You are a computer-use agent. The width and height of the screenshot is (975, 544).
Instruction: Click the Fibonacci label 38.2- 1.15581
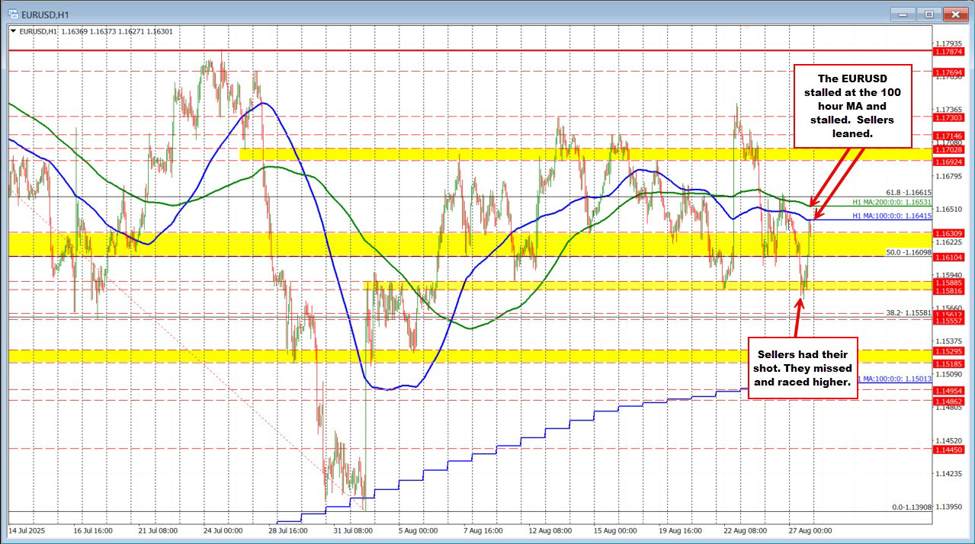tap(908, 313)
